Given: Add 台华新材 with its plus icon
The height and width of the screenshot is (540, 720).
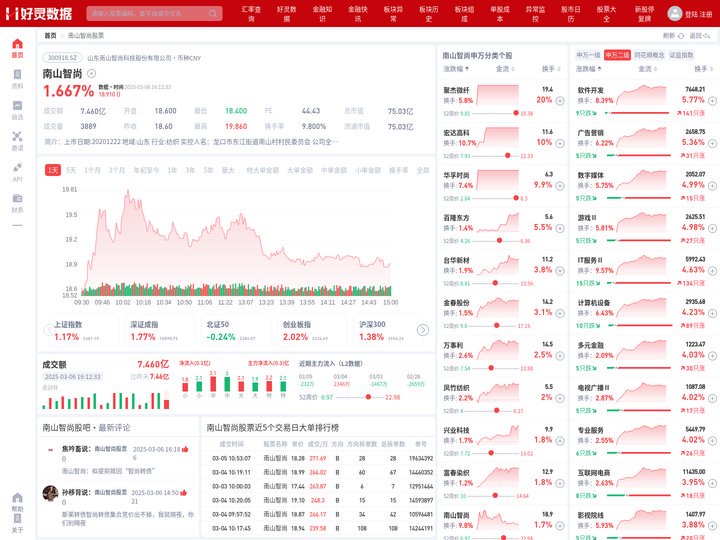Looking at the screenshot, I should (x=560, y=271).
